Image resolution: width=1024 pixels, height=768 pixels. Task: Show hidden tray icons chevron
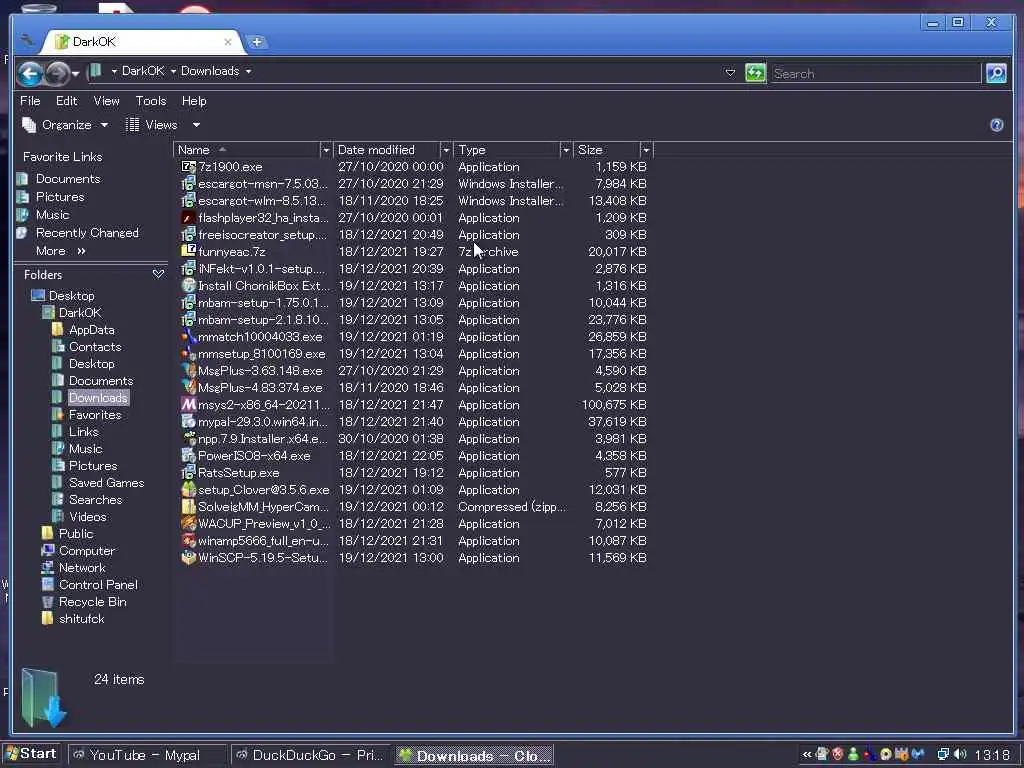click(x=807, y=754)
